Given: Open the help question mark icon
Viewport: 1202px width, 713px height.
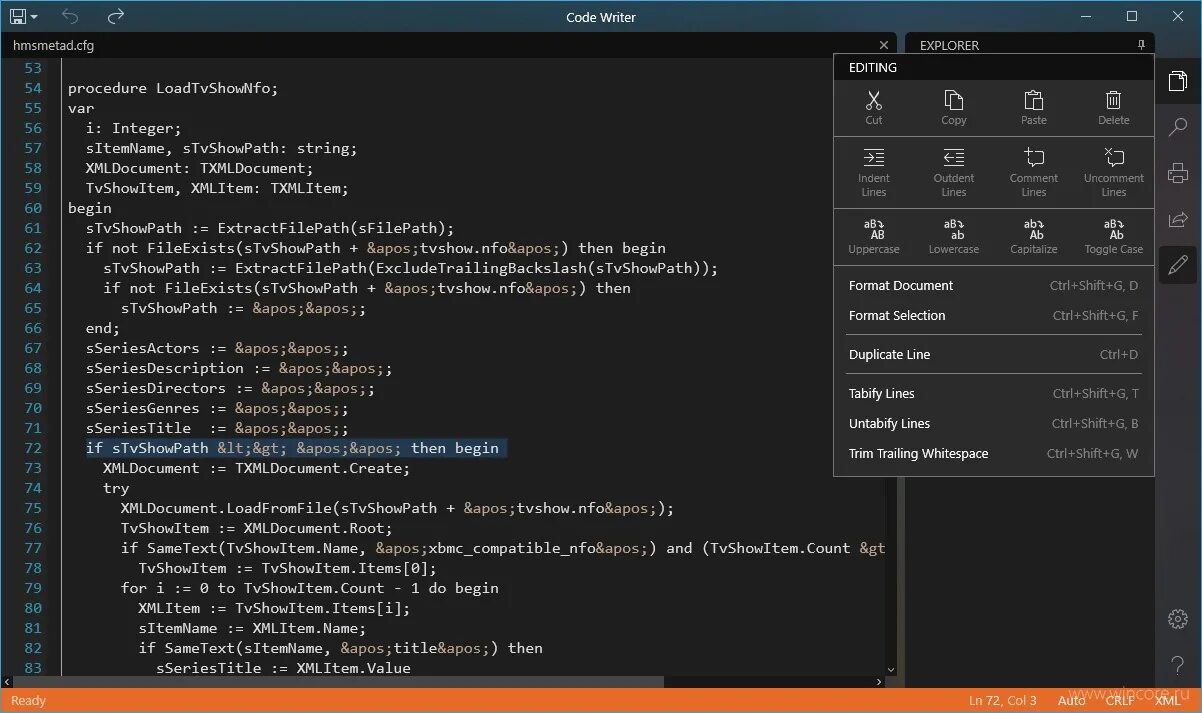Looking at the screenshot, I should pyautogui.click(x=1178, y=664).
